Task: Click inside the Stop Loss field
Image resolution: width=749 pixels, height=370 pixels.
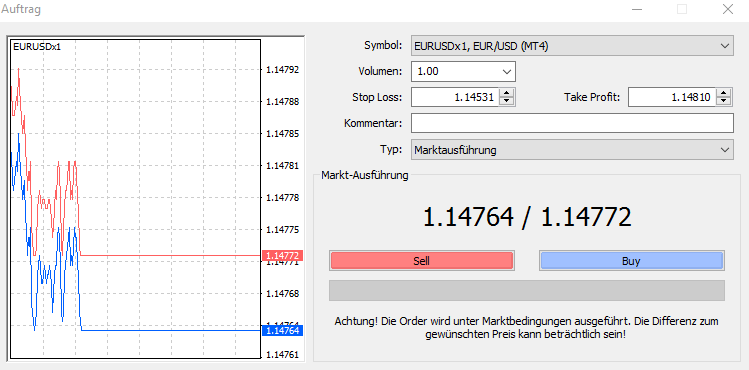Action: (455, 97)
